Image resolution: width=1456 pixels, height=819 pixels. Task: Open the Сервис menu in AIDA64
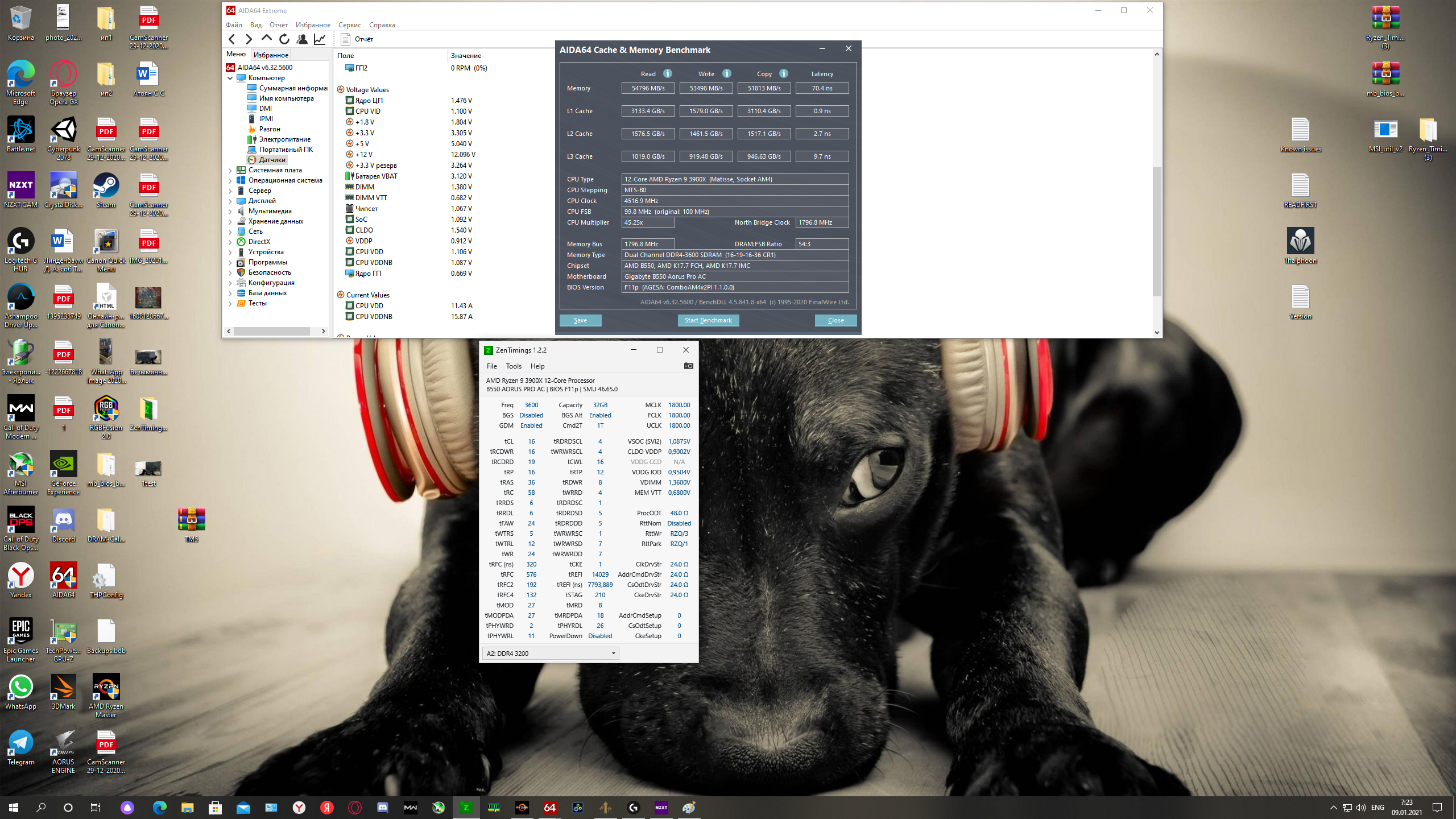coord(349,25)
